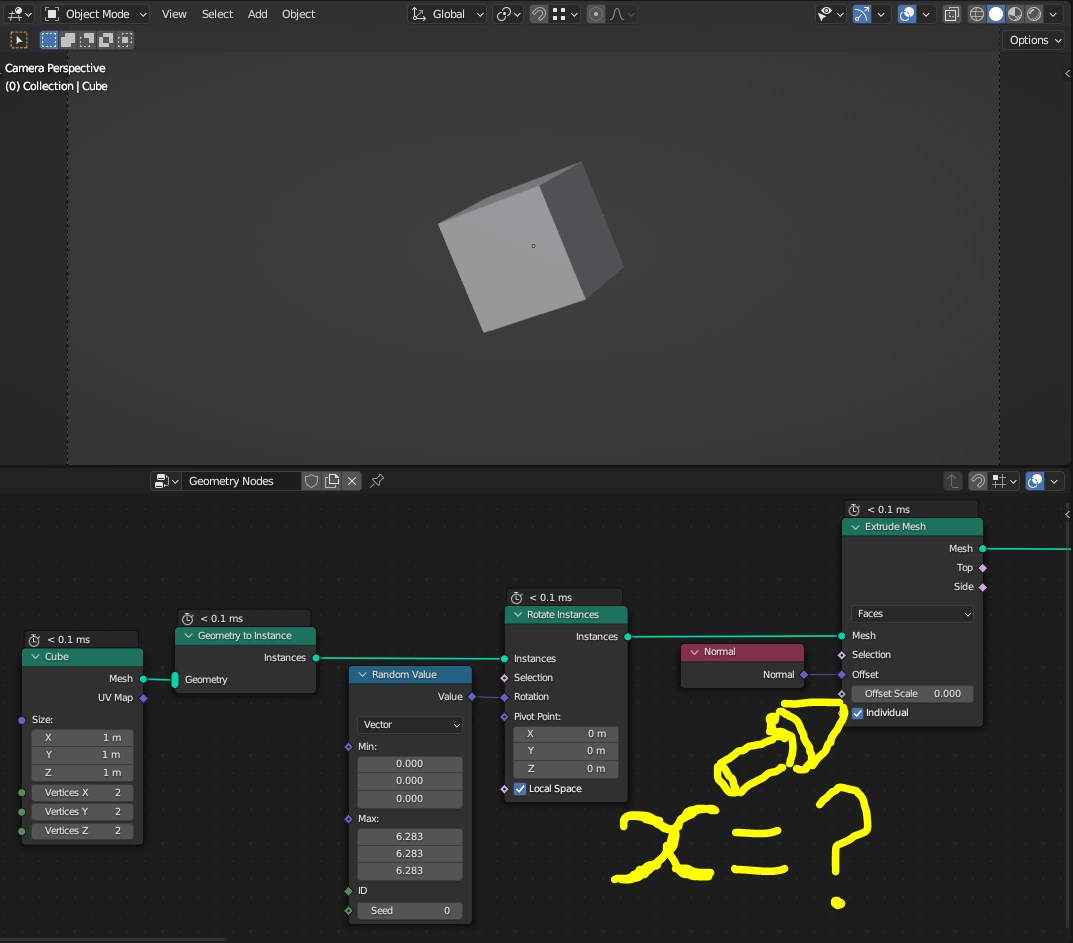The image size is (1073, 943).
Task: Open object visibility and selectability menu
Action: 830,14
